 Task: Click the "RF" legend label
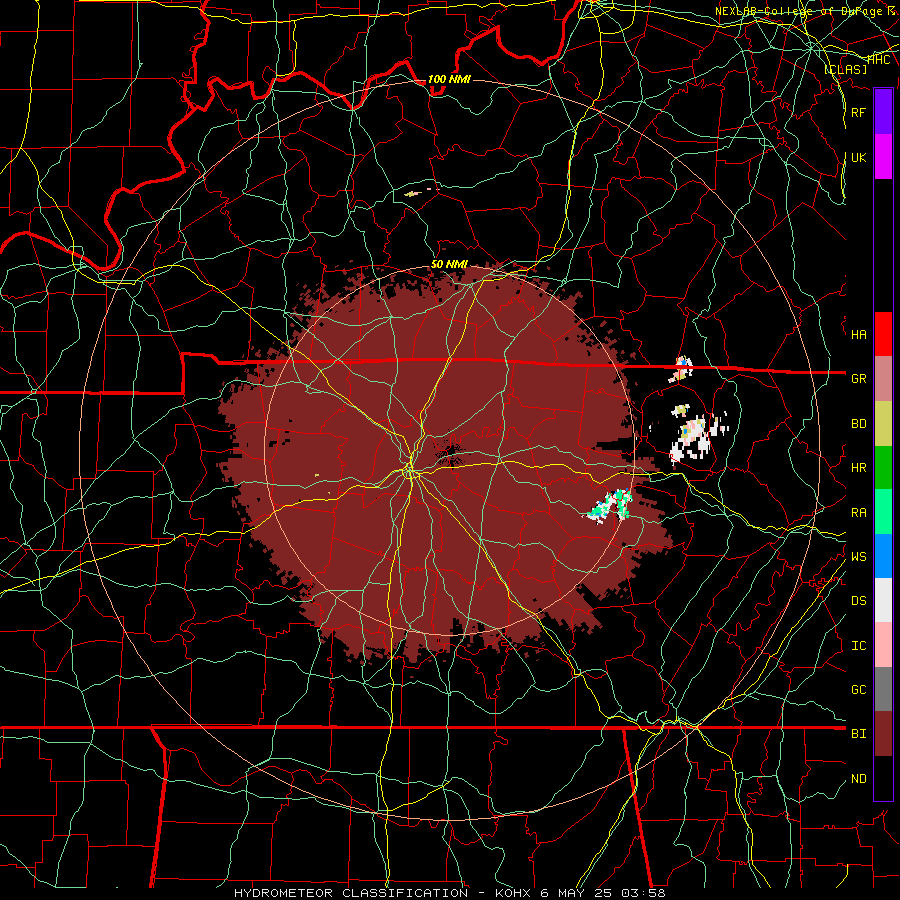coord(858,112)
